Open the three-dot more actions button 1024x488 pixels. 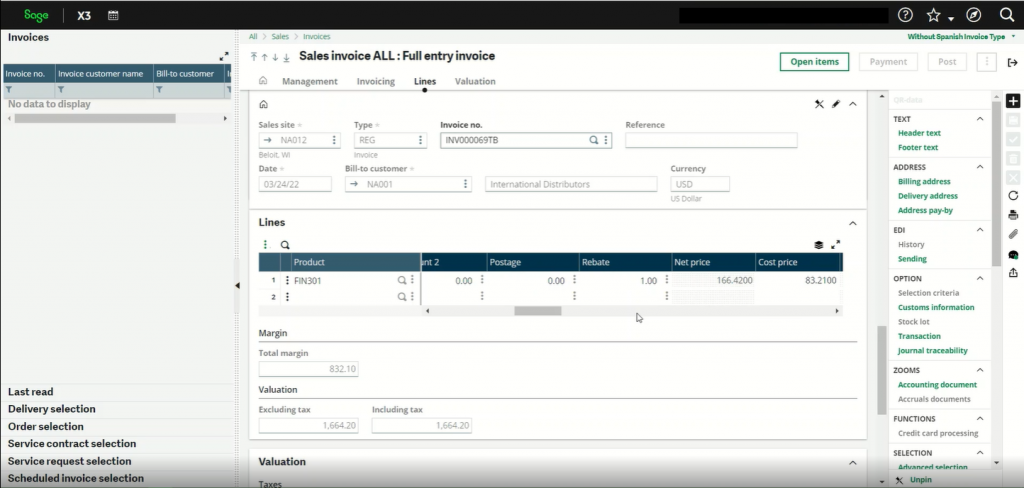click(987, 61)
